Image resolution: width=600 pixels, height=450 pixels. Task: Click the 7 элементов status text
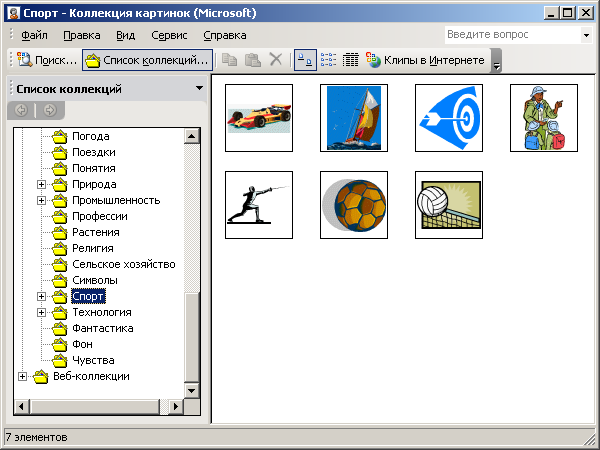pos(36,437)
